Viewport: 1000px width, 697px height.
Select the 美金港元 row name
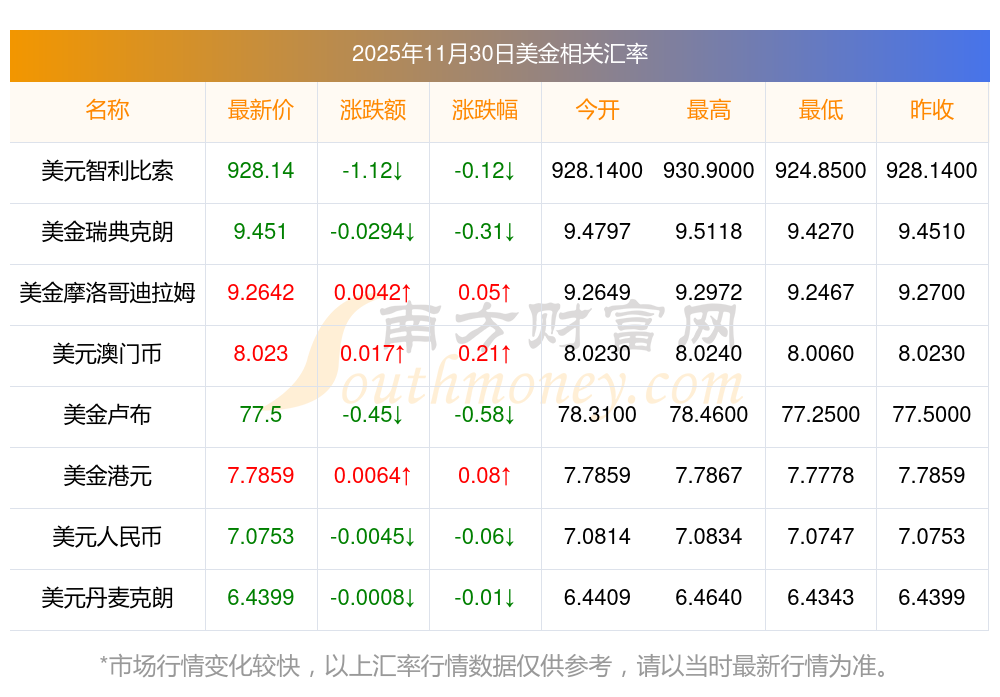(107, 476)
